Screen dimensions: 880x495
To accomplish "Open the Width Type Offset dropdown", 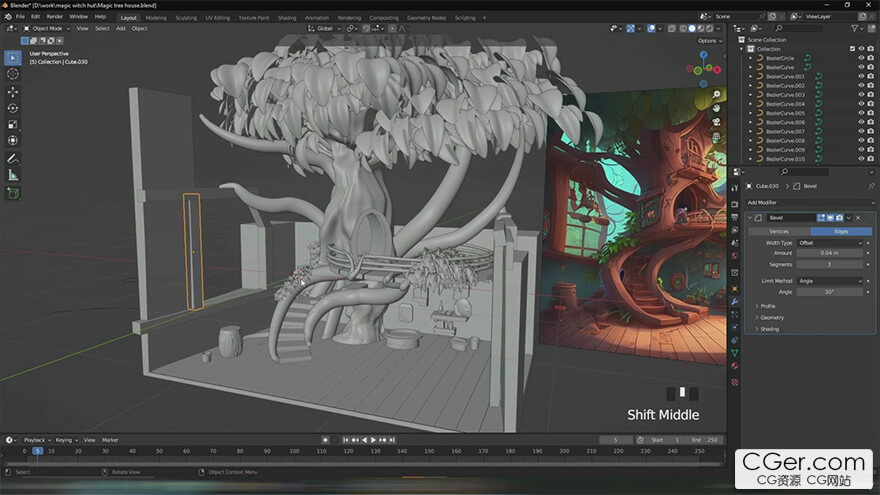I will pyautogui.click(x=829, y=242).
